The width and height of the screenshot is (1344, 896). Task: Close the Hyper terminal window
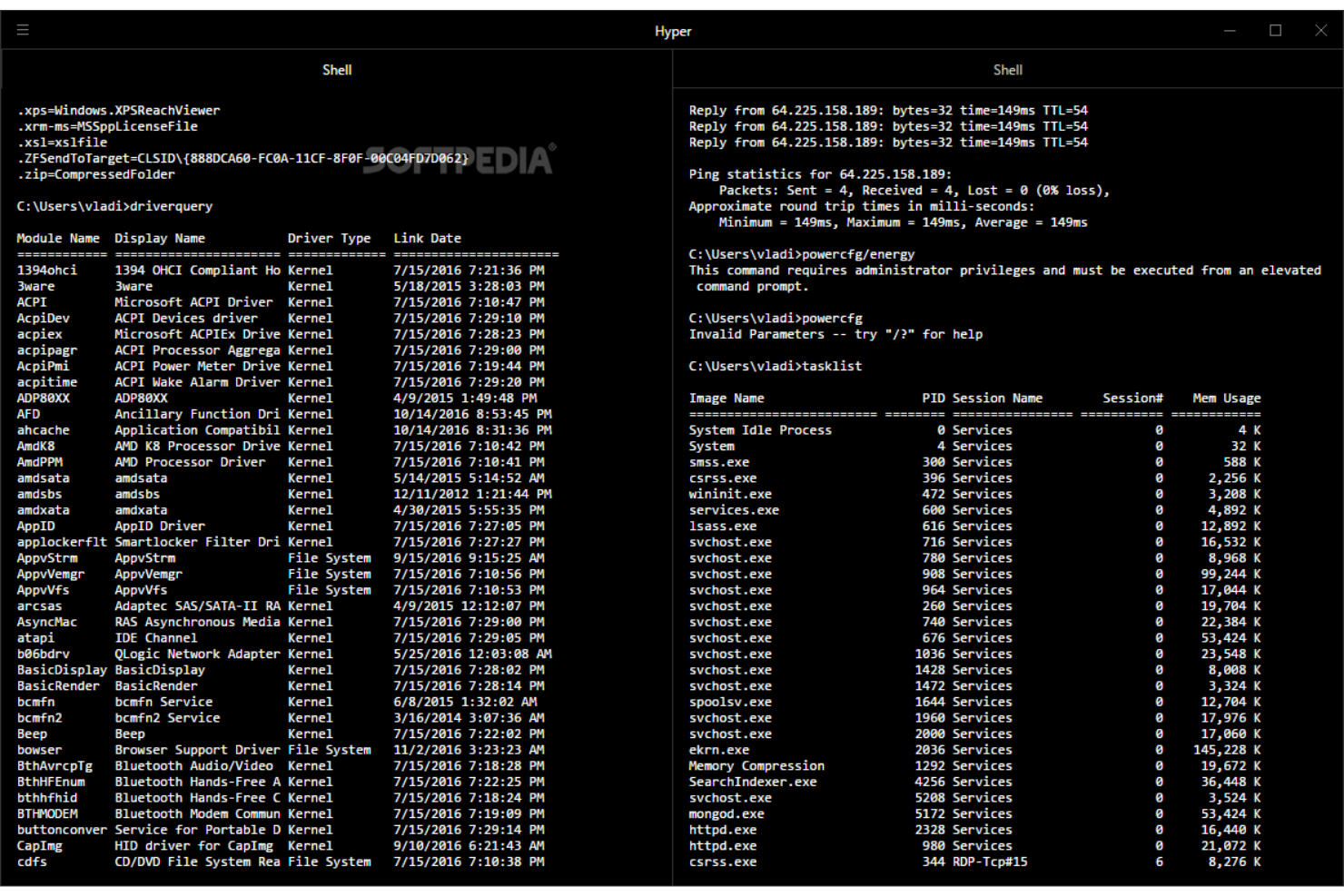(x=1321, y=30)
